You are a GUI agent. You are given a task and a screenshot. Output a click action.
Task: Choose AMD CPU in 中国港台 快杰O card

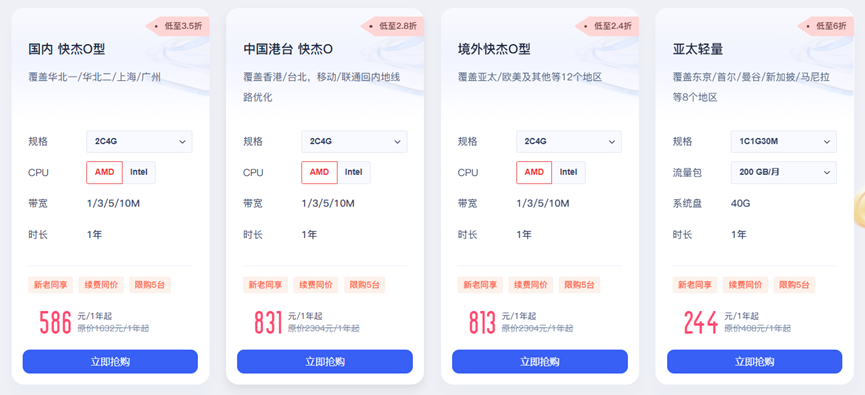(319, 172)
